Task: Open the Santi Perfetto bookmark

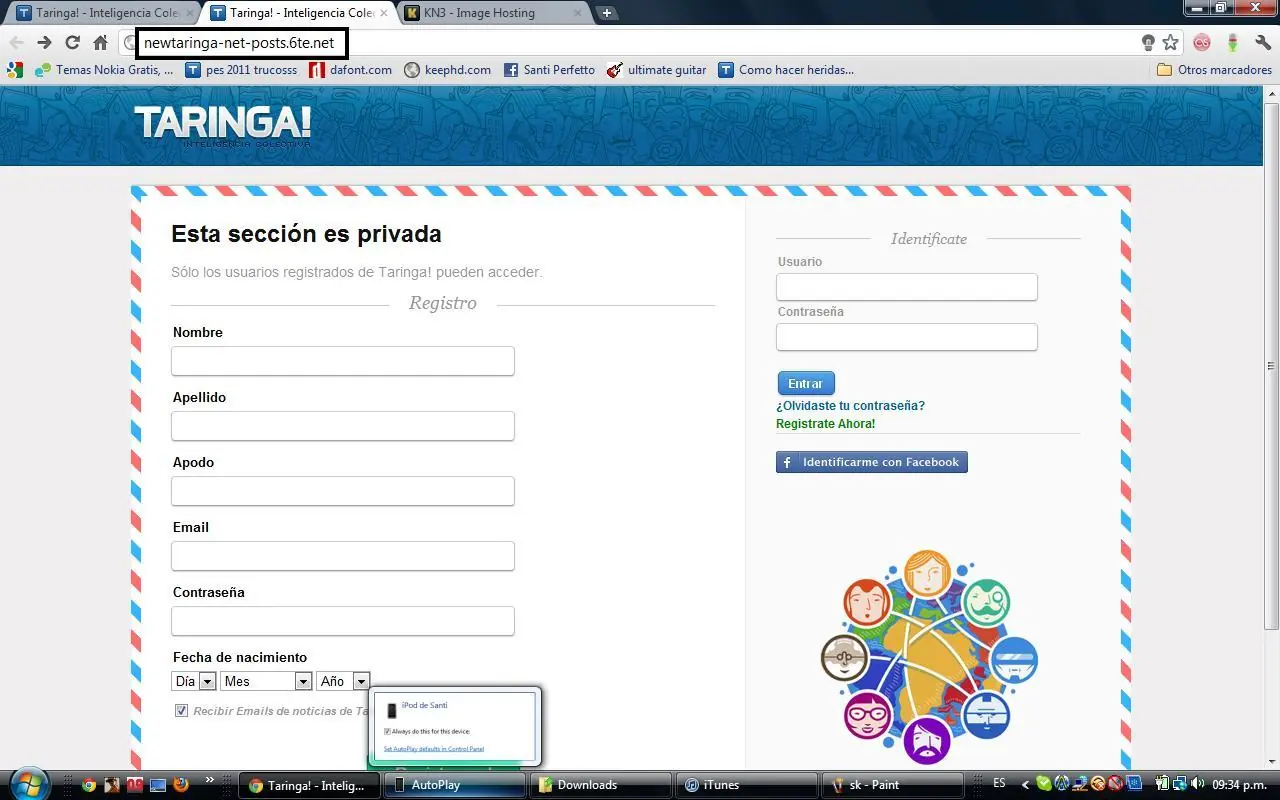Action: point(549,70)
